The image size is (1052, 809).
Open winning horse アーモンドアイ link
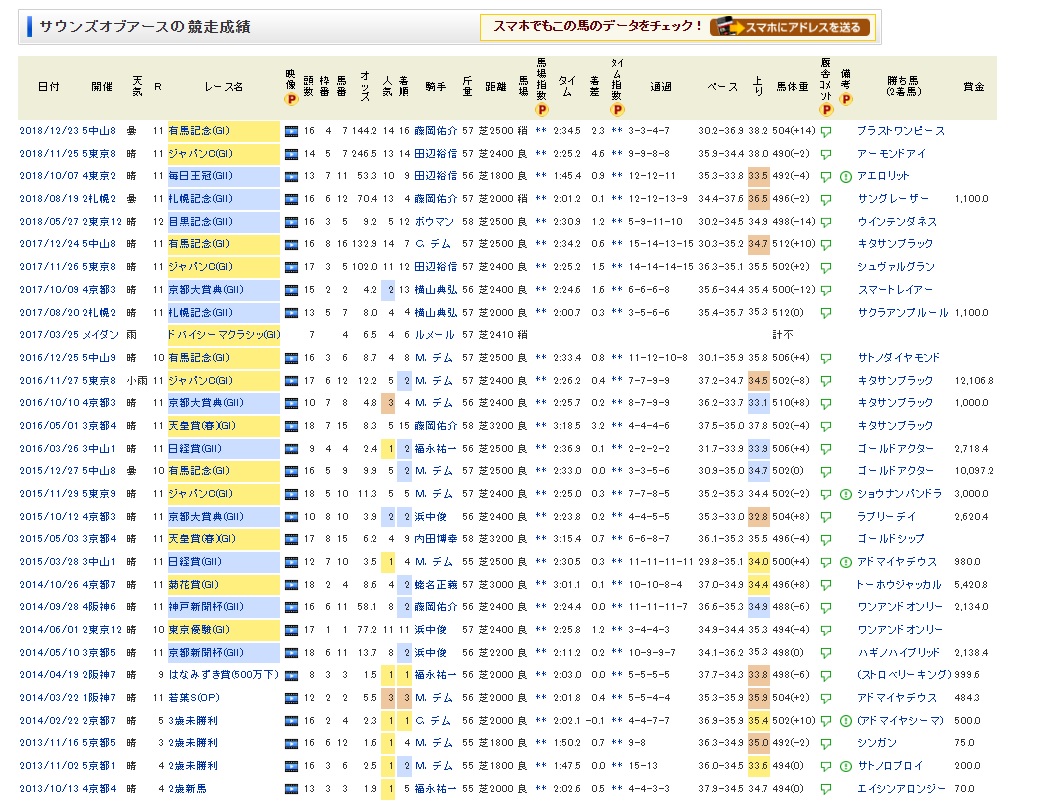890,154
